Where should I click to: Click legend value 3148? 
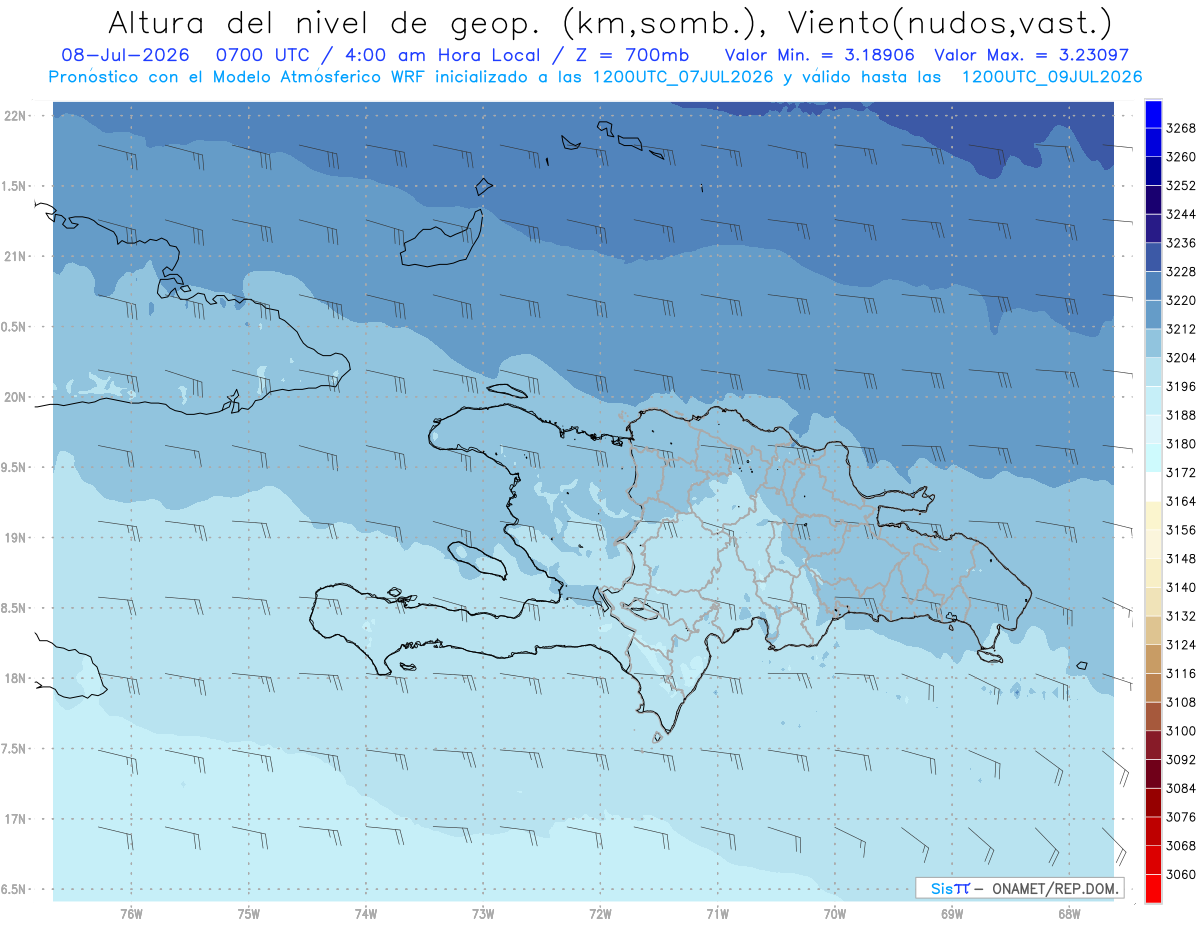[1181, 558]
